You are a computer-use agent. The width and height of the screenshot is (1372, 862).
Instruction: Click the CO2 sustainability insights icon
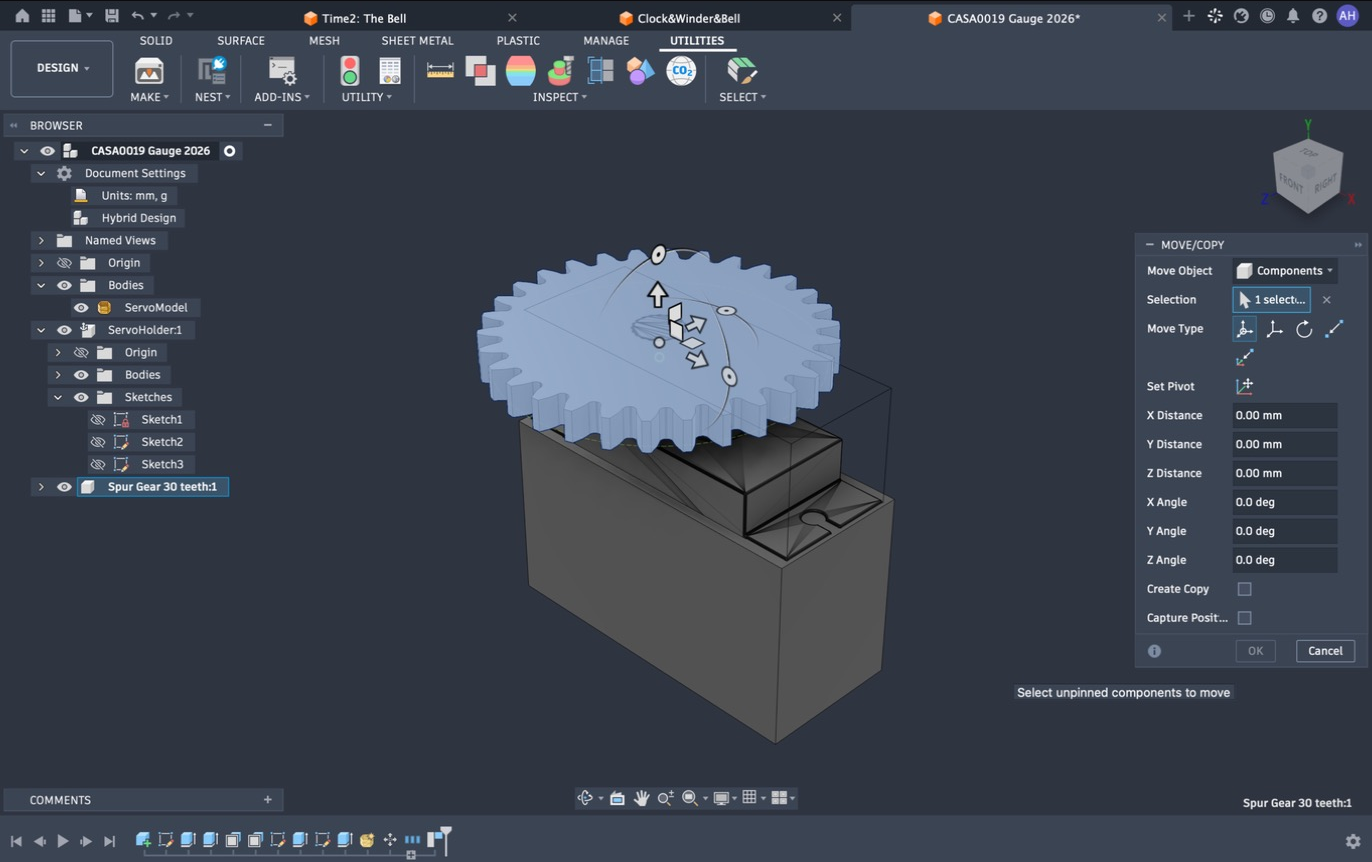click(x=681, y=70)
